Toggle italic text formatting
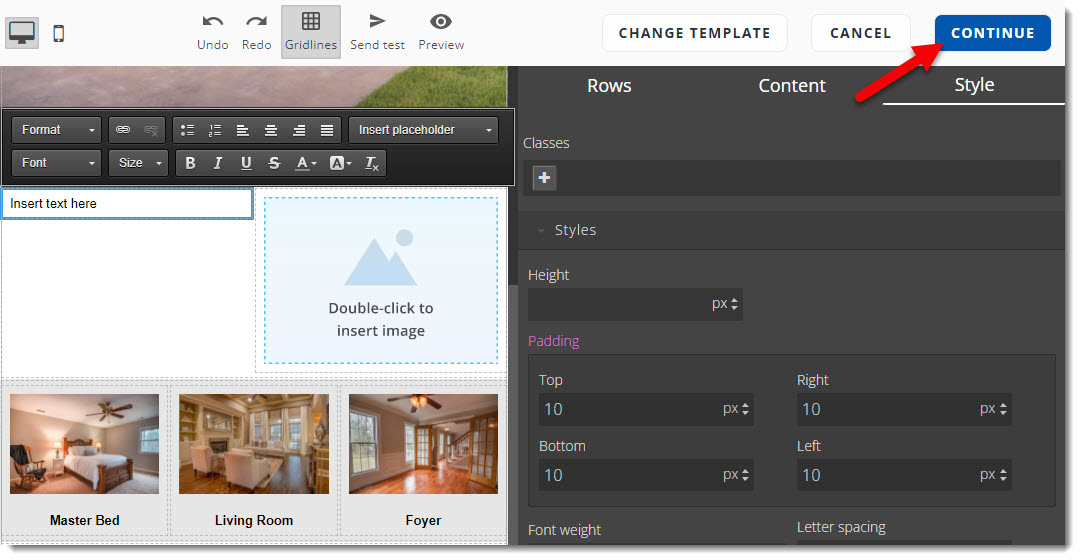Screen dimensions: 1080x560 (x=218, y=163)
